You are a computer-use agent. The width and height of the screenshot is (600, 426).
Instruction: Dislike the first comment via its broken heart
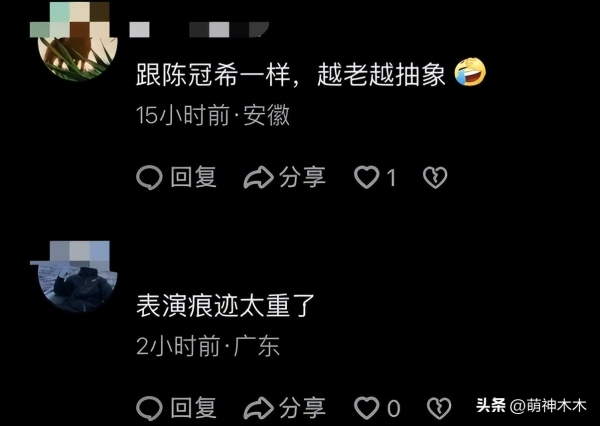[435, 178]
